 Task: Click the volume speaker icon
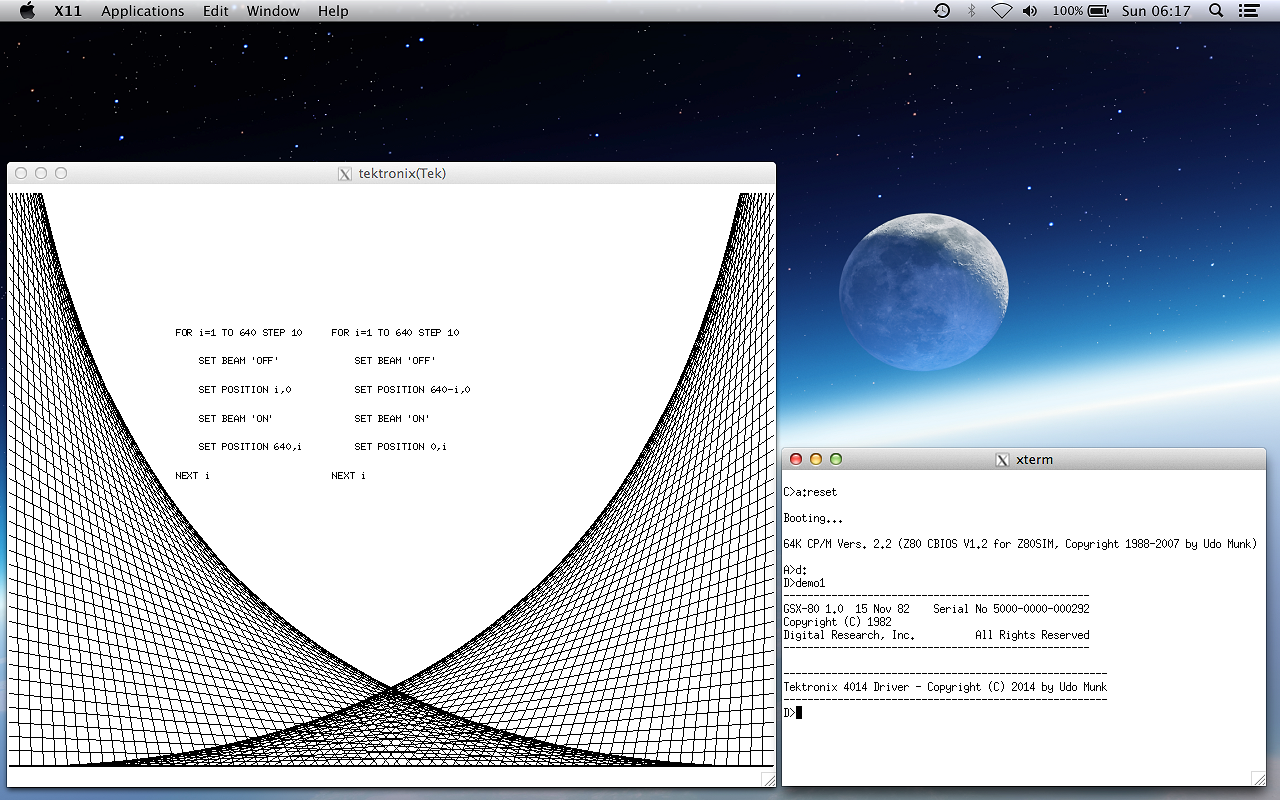tap(1030, 11)
